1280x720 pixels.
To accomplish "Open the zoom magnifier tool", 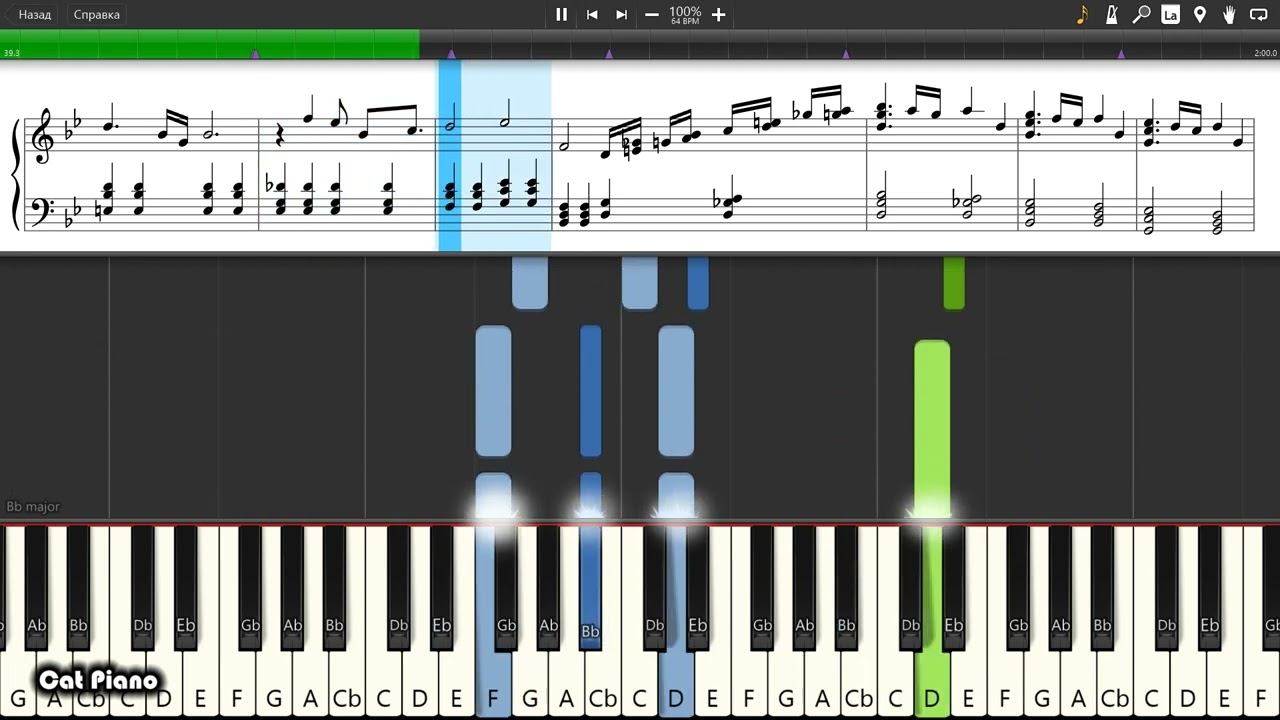I will coord(1141,14).
